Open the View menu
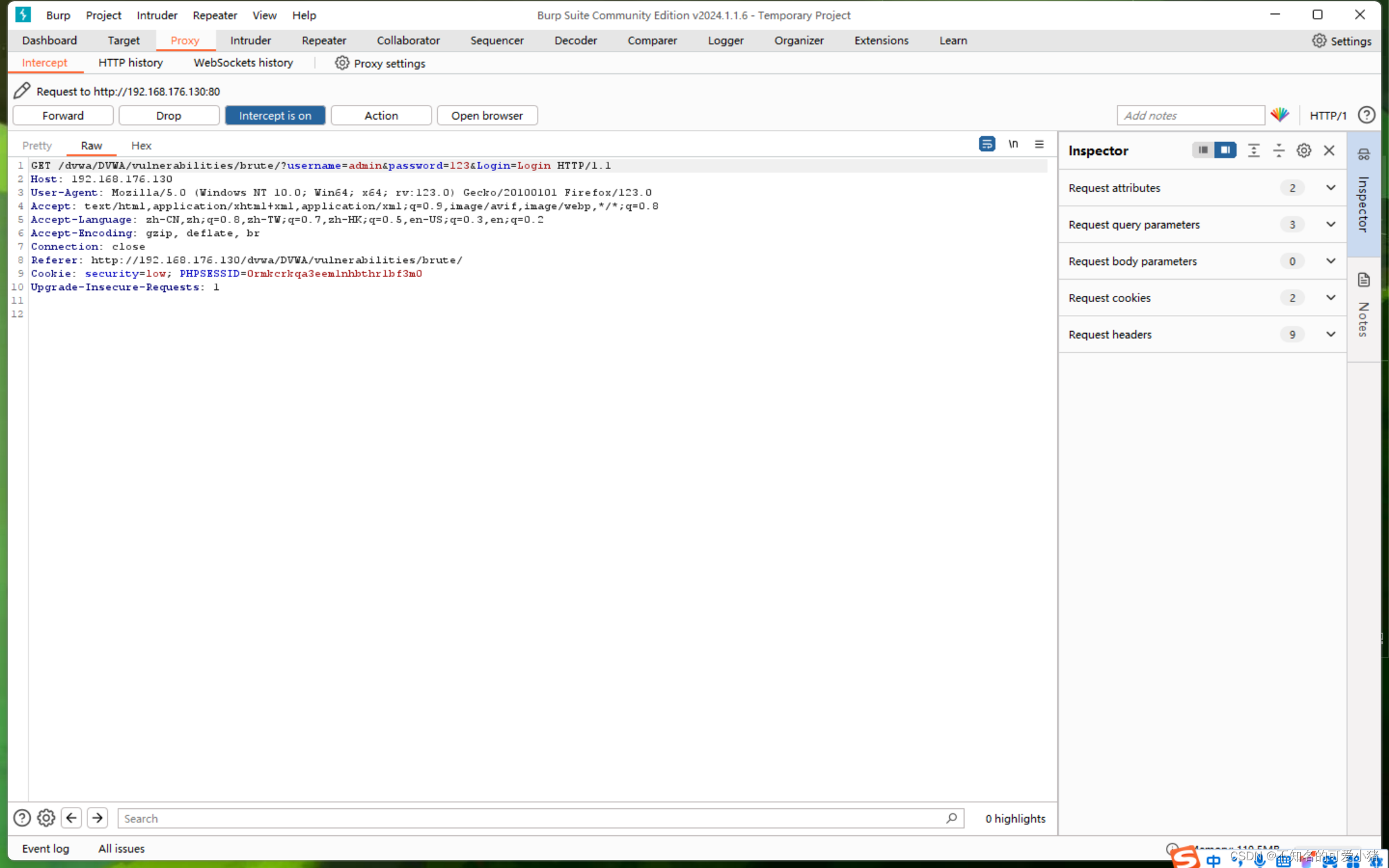The image size is (1389, 868). tap(264, 15)
